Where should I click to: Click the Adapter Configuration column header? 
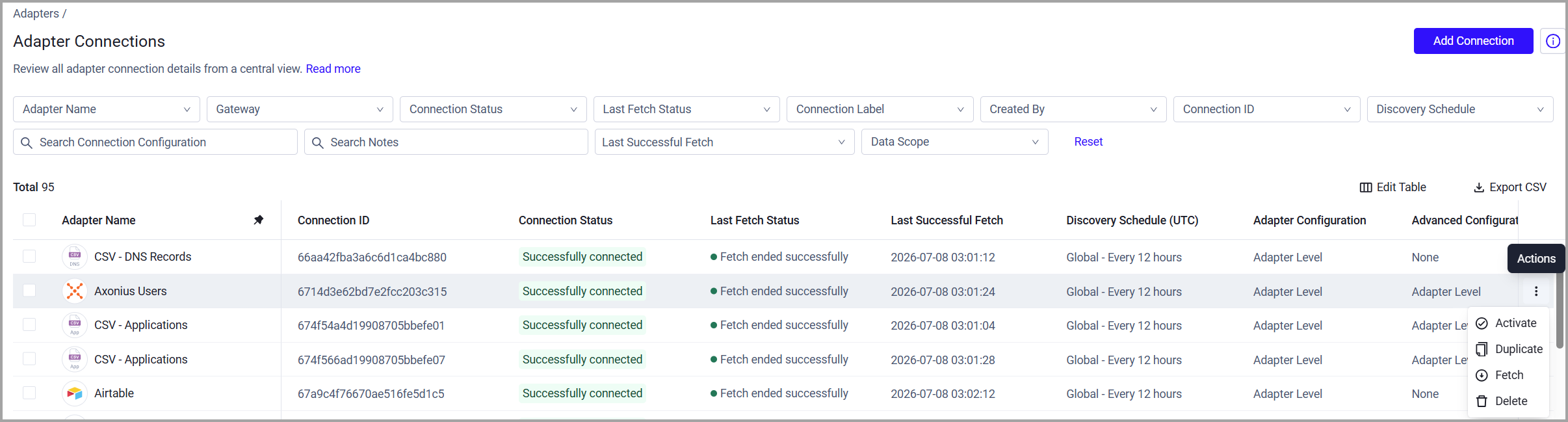pos(1309,220)
